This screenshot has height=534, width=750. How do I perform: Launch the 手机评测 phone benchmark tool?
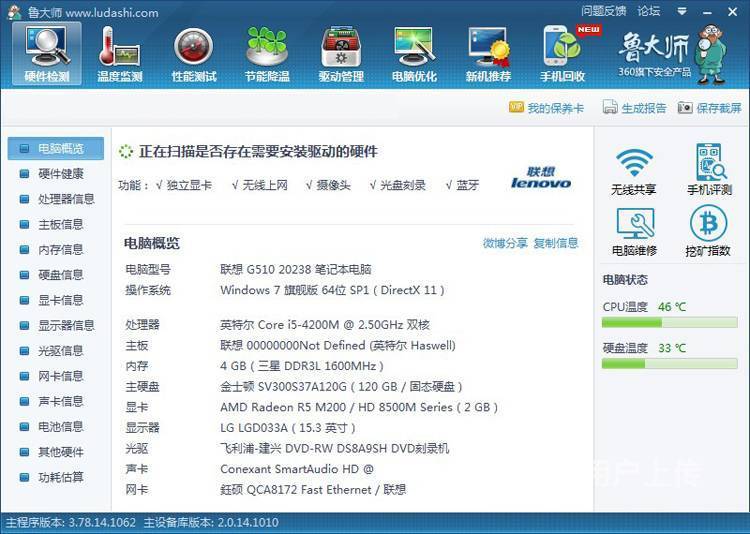[x=709, y=170]
